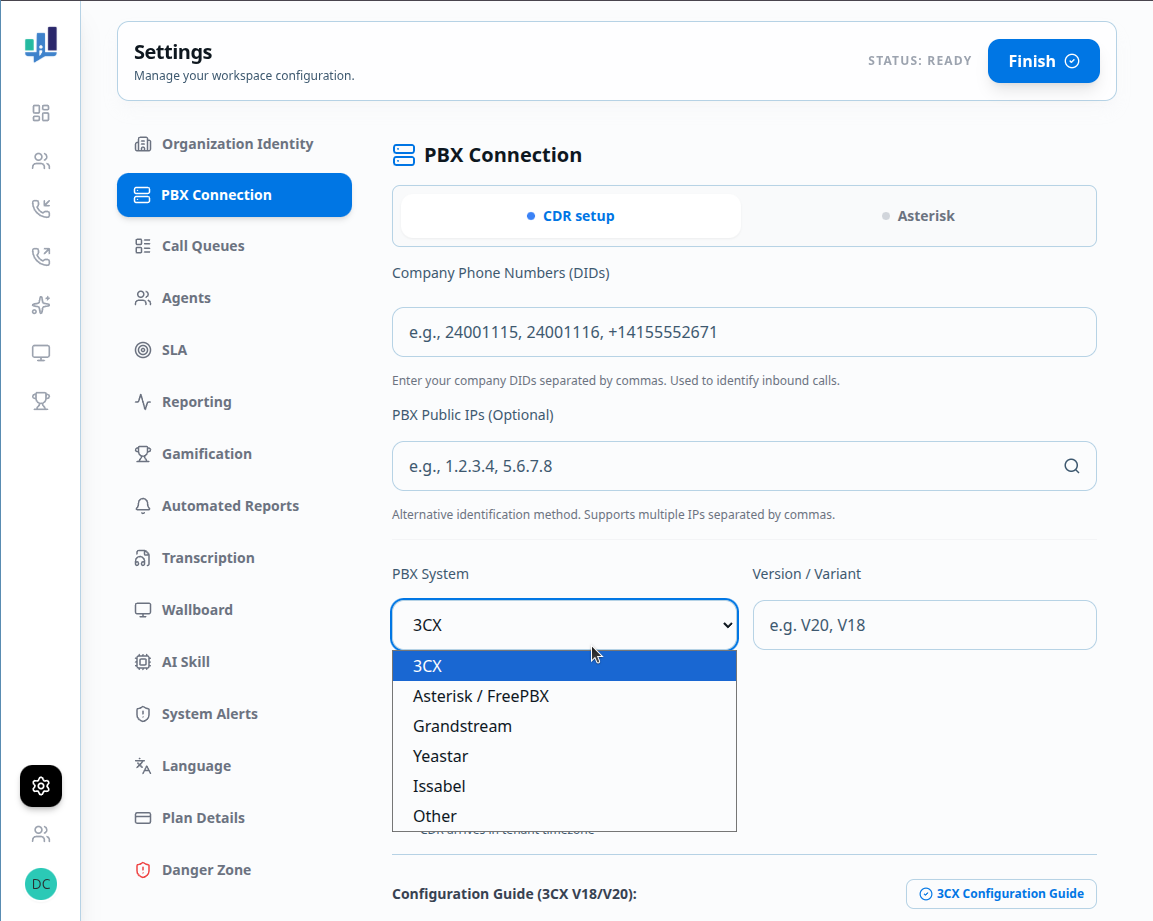
Task: Click the app logo in the sidebar
Action: click(x=40, y=44)
